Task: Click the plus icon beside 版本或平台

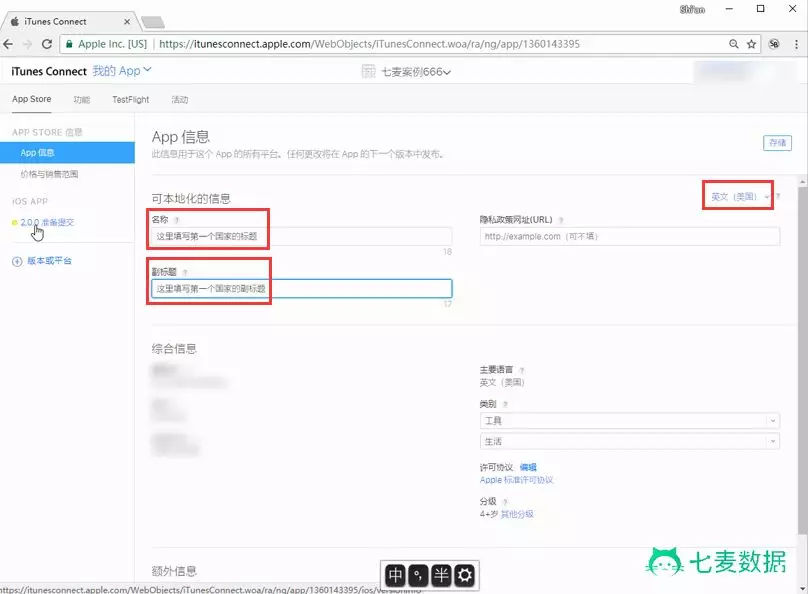Action: pos(16,261)
